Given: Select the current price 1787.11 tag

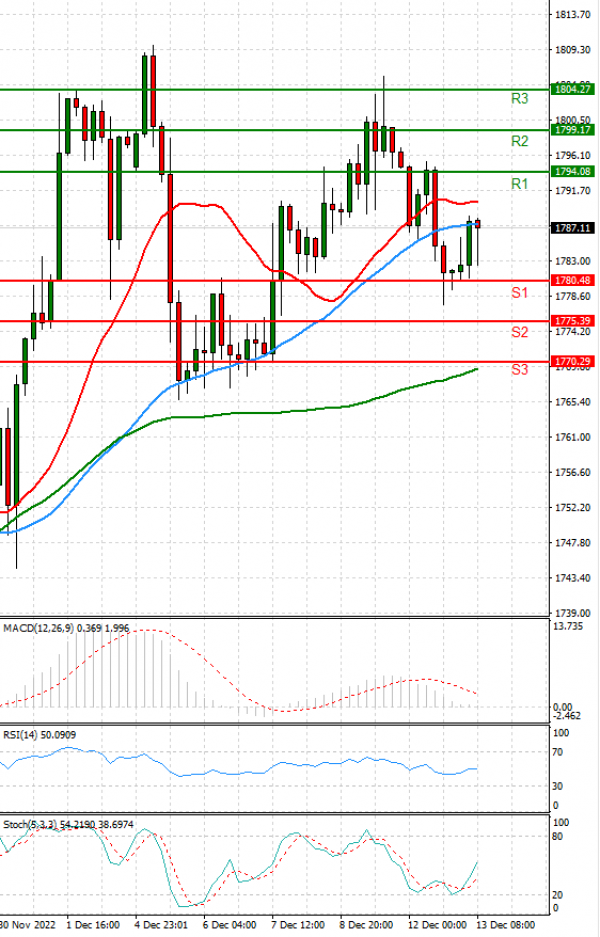Looking at the screenshot, I should (572, 228).
